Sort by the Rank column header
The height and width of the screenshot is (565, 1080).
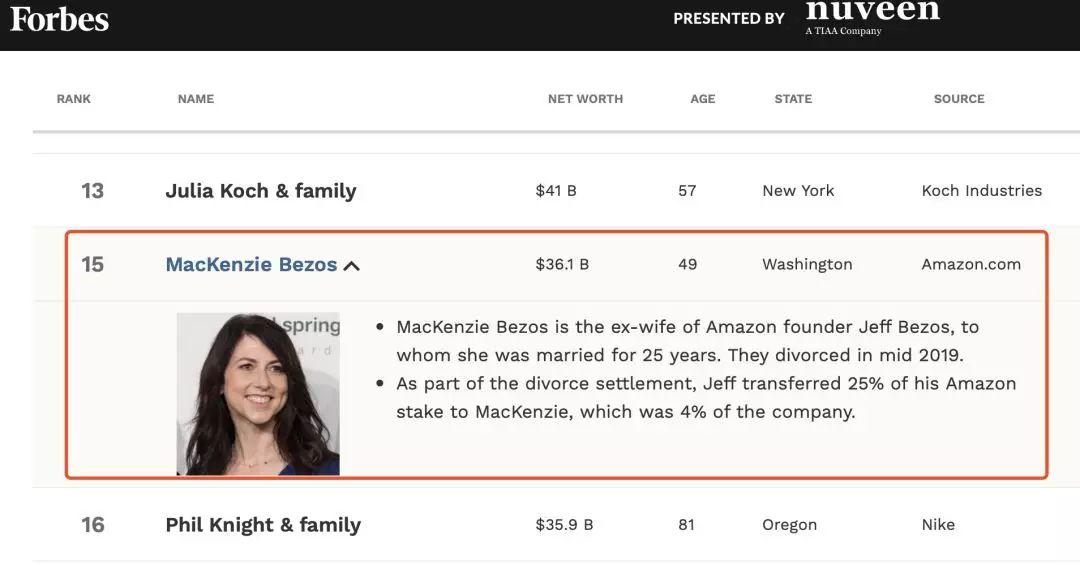coord(73,99)
